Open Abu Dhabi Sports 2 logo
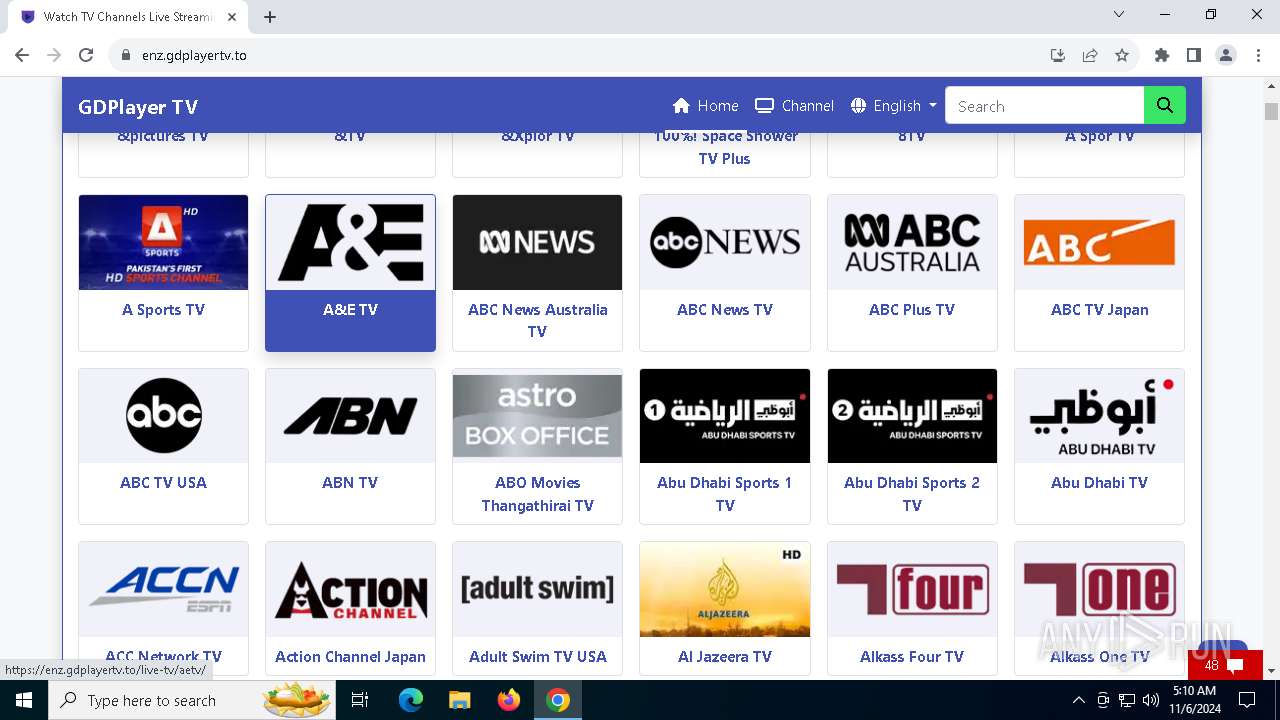This screenshot has height=720, width=1280. point(912,415)
